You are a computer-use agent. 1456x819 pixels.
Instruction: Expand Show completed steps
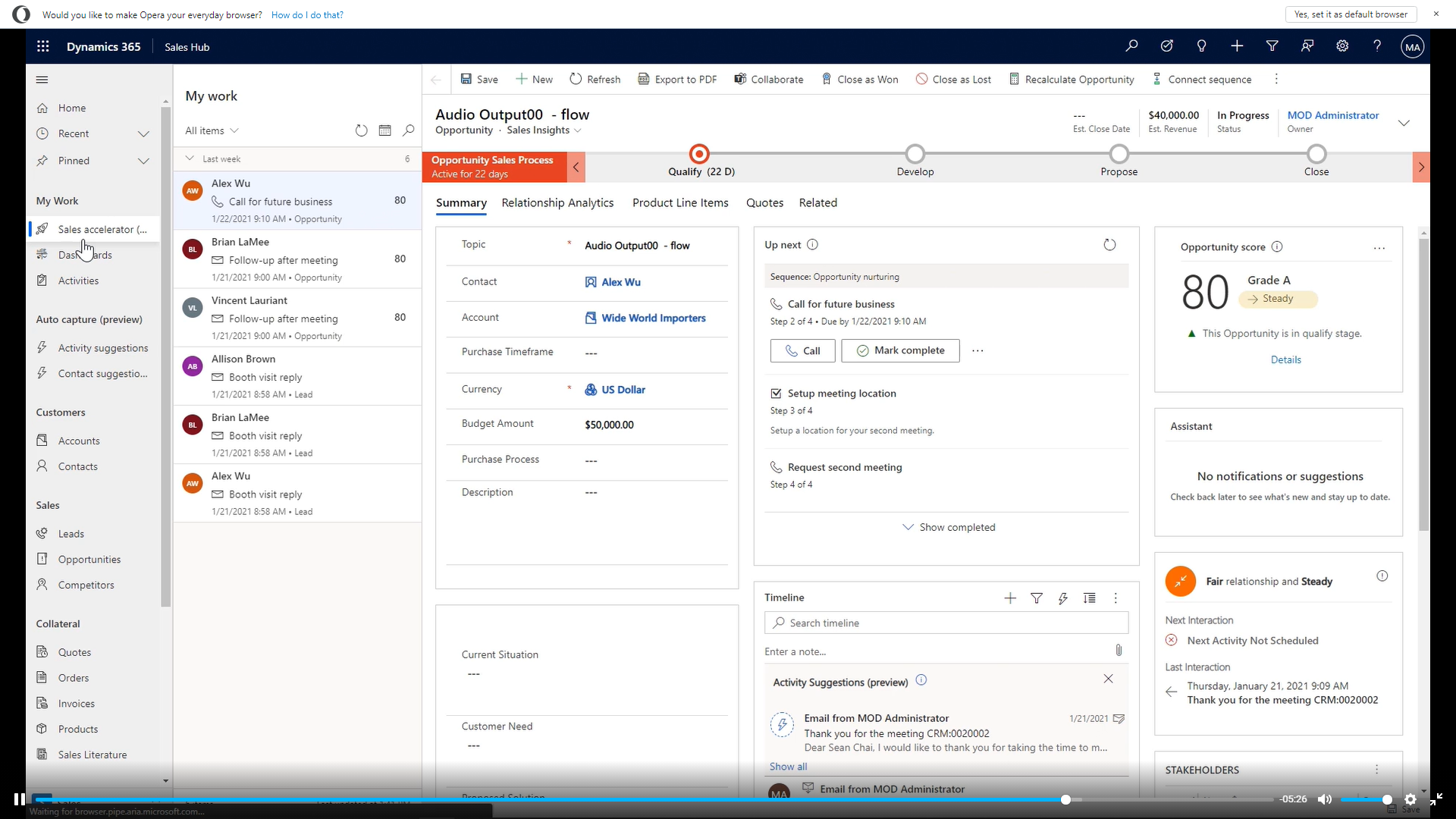(949, 528)
